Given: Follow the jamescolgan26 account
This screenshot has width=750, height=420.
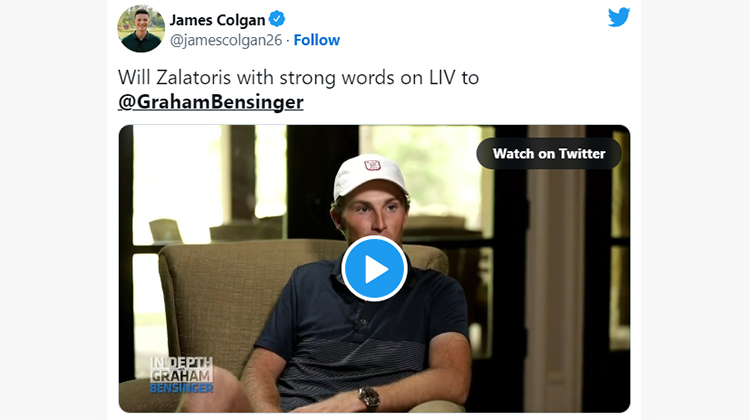Looking at the screenshot, I should coord(317,40).
